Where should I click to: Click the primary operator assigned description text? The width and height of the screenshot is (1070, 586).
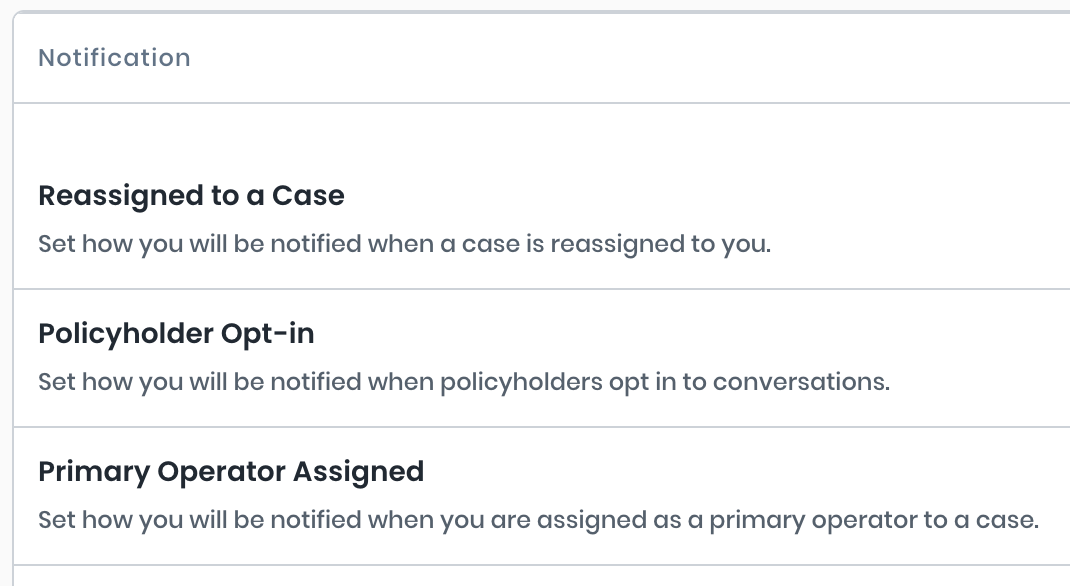(x=538, y=520)
